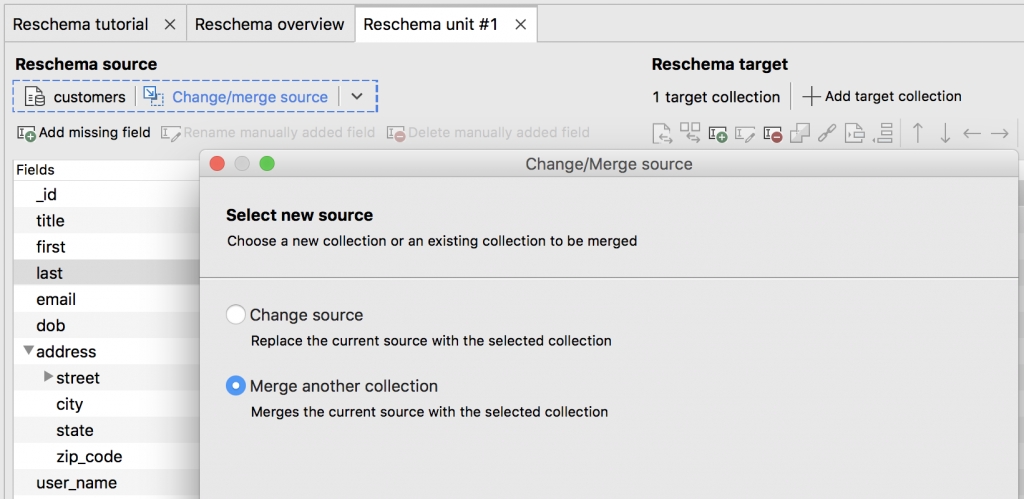Click Add target collection button

(x=882, y=97)
